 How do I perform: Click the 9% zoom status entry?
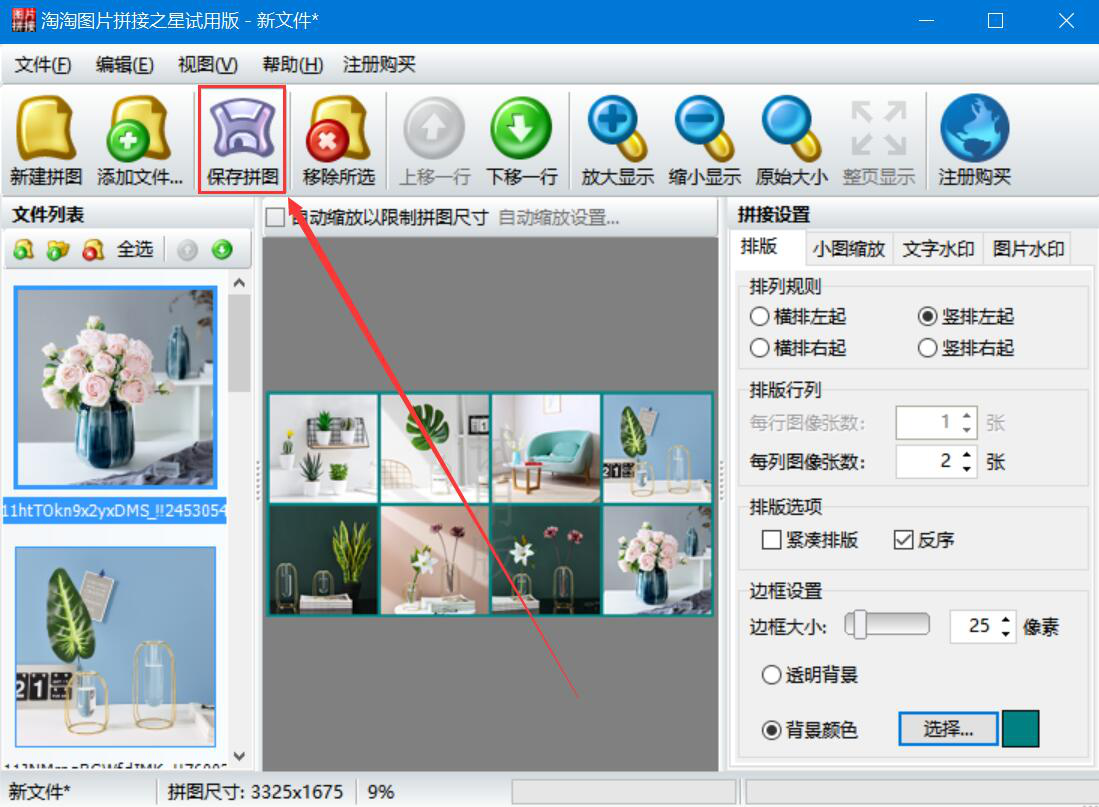click(x=381, y=792)
